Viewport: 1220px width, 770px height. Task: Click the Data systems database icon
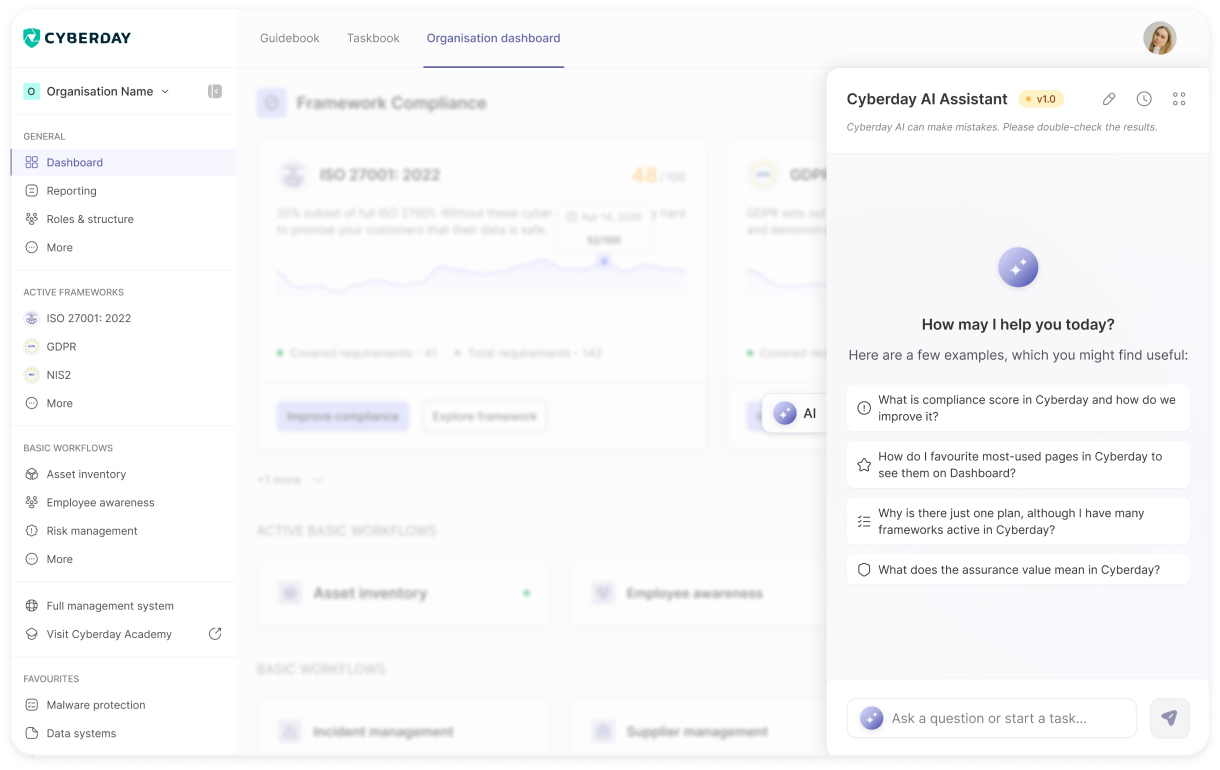click(x=32, y=733)
